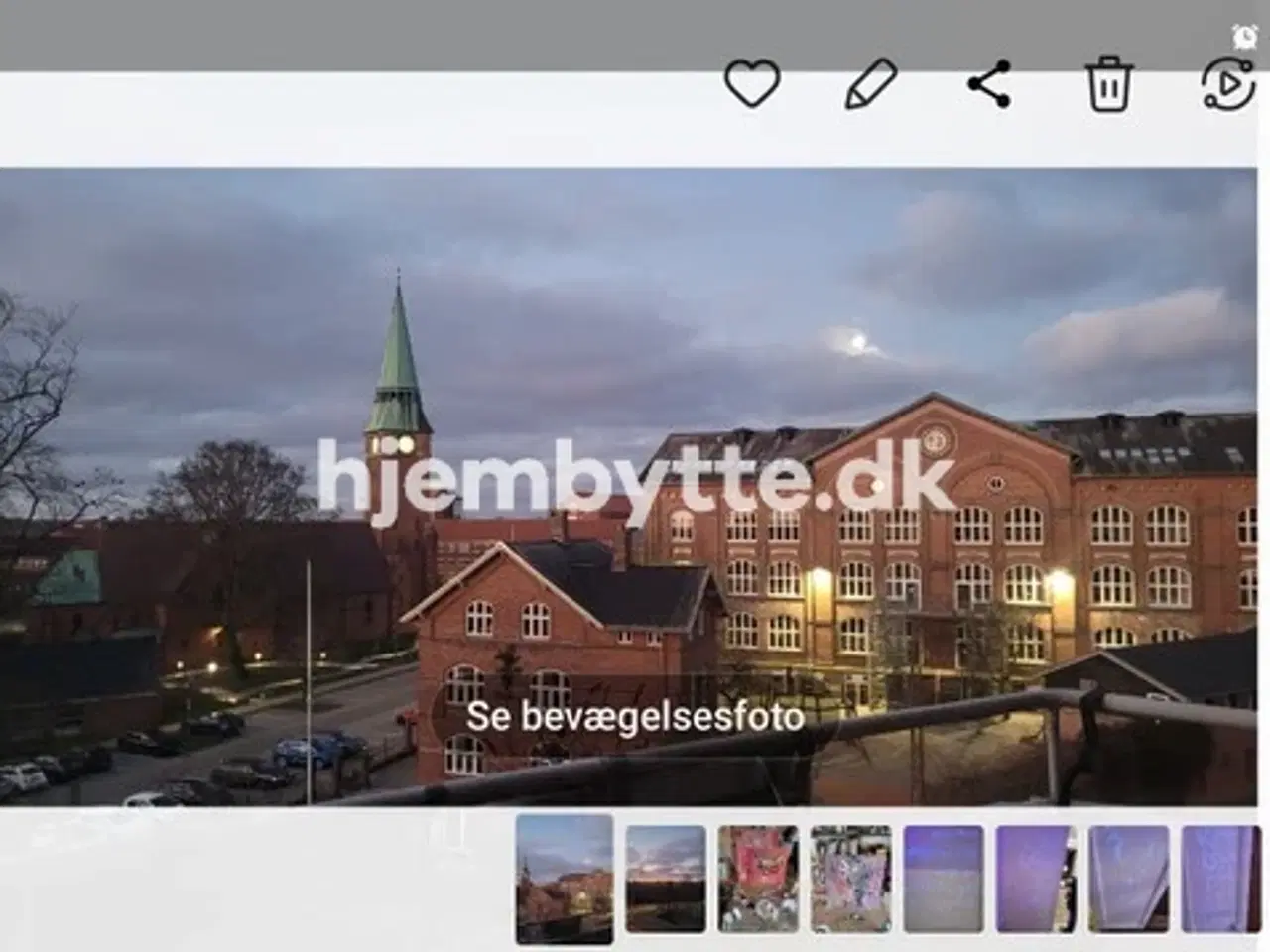Tap the Se bevægelsesfoto button
Viewport: 1270px width, 952px height.
pos(635,716)
